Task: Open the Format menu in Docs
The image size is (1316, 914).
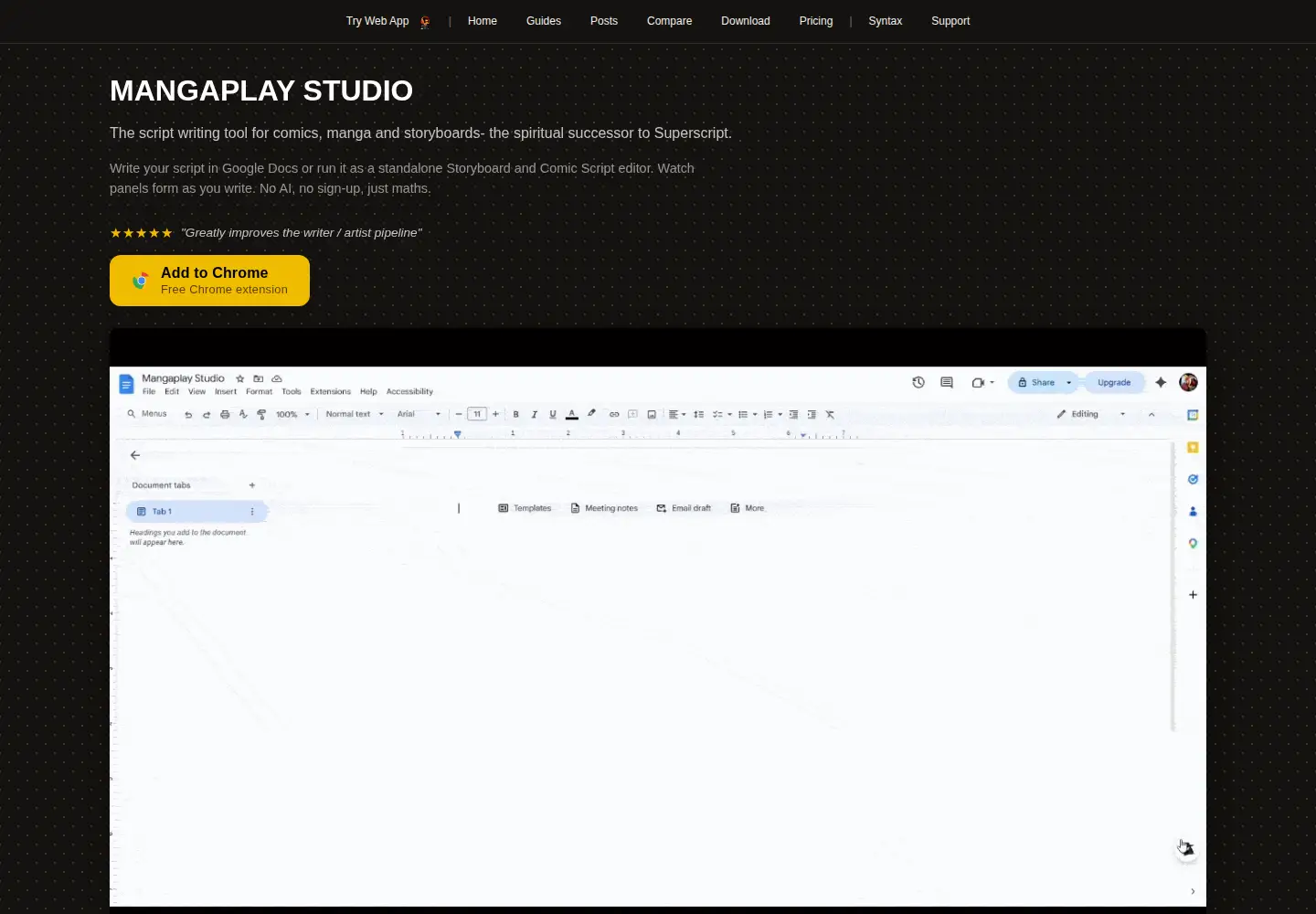Action: tap(259, 391)
